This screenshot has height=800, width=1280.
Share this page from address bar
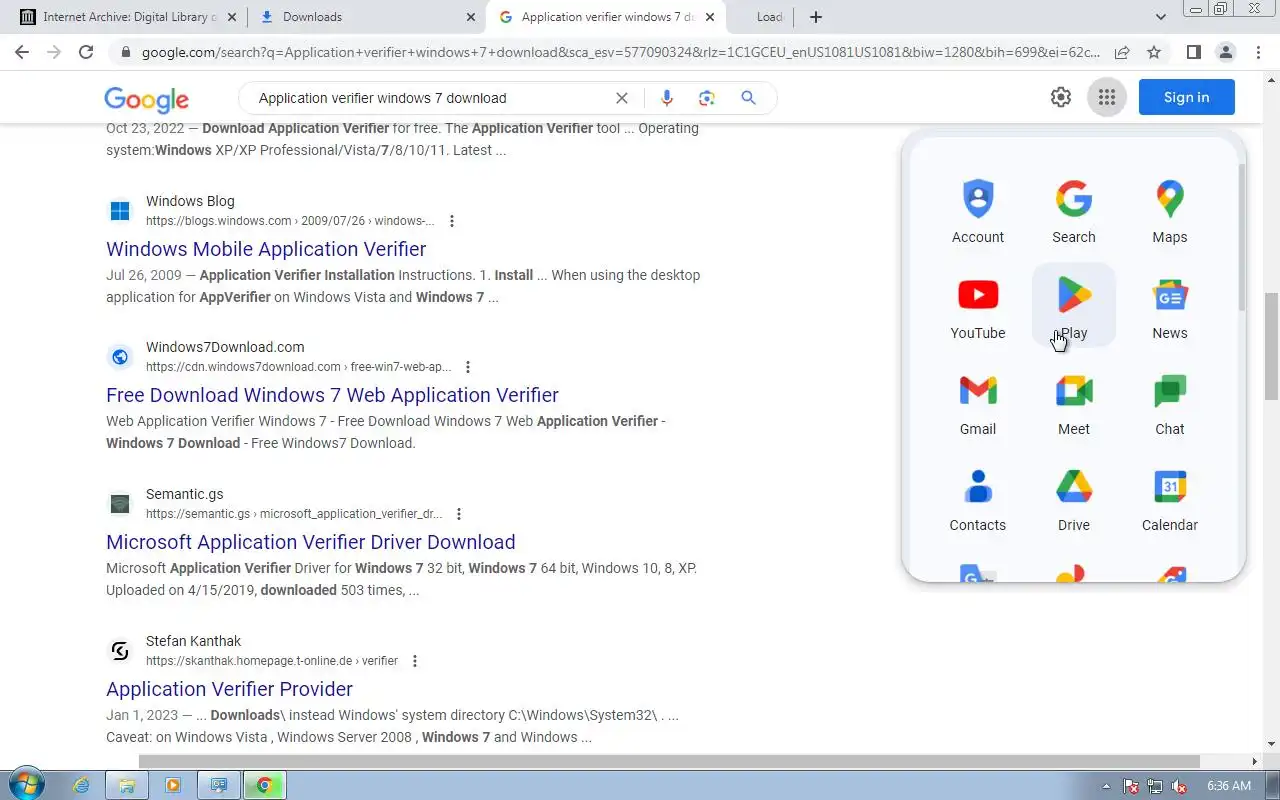pos(1122,52)
